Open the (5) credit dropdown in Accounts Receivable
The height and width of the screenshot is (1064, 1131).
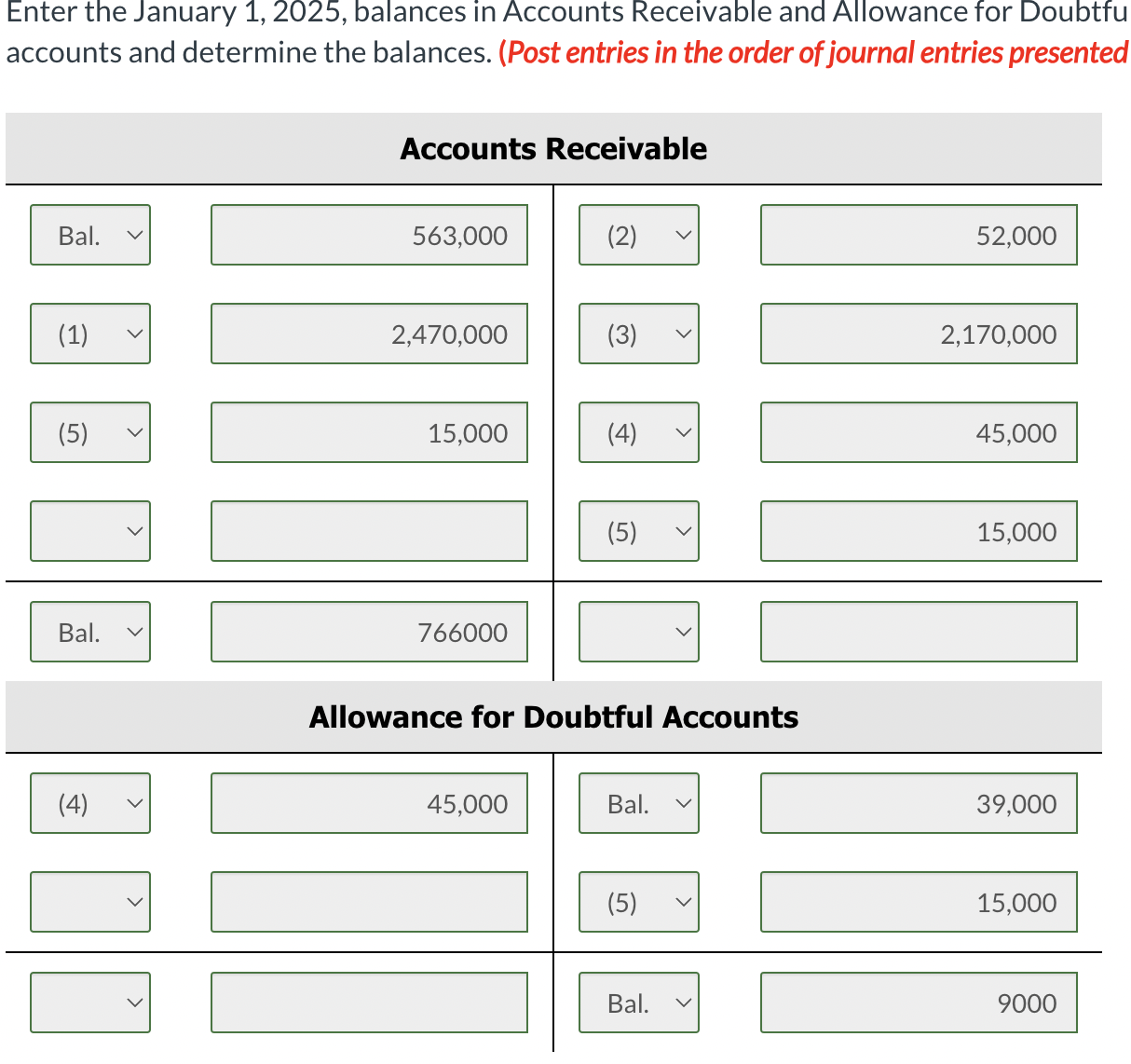(x=638, y=530)
